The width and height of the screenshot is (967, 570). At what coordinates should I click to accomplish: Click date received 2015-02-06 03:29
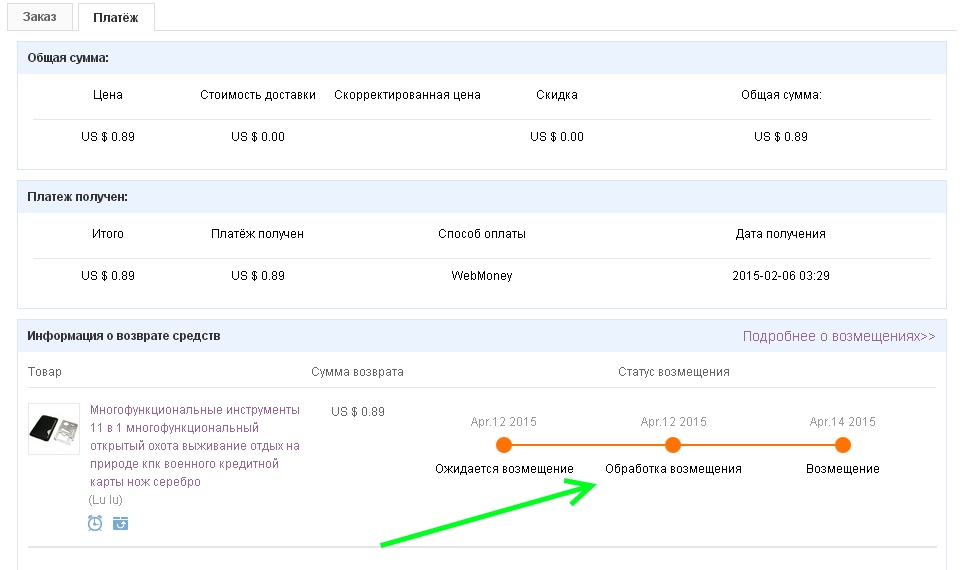pos(781,276)
